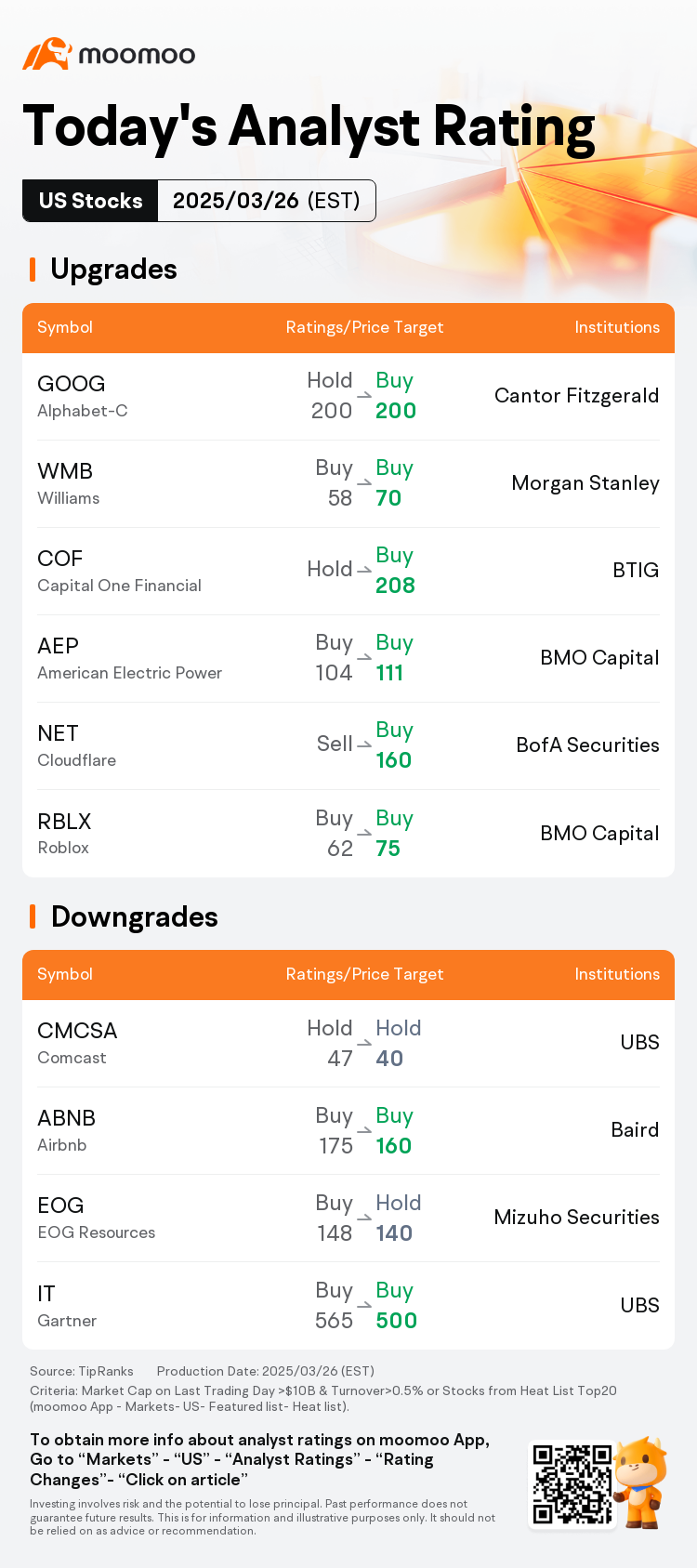Click the arrow in the GOOG rating row
This screenshot has height=1568, width=697.
[364, 396]
